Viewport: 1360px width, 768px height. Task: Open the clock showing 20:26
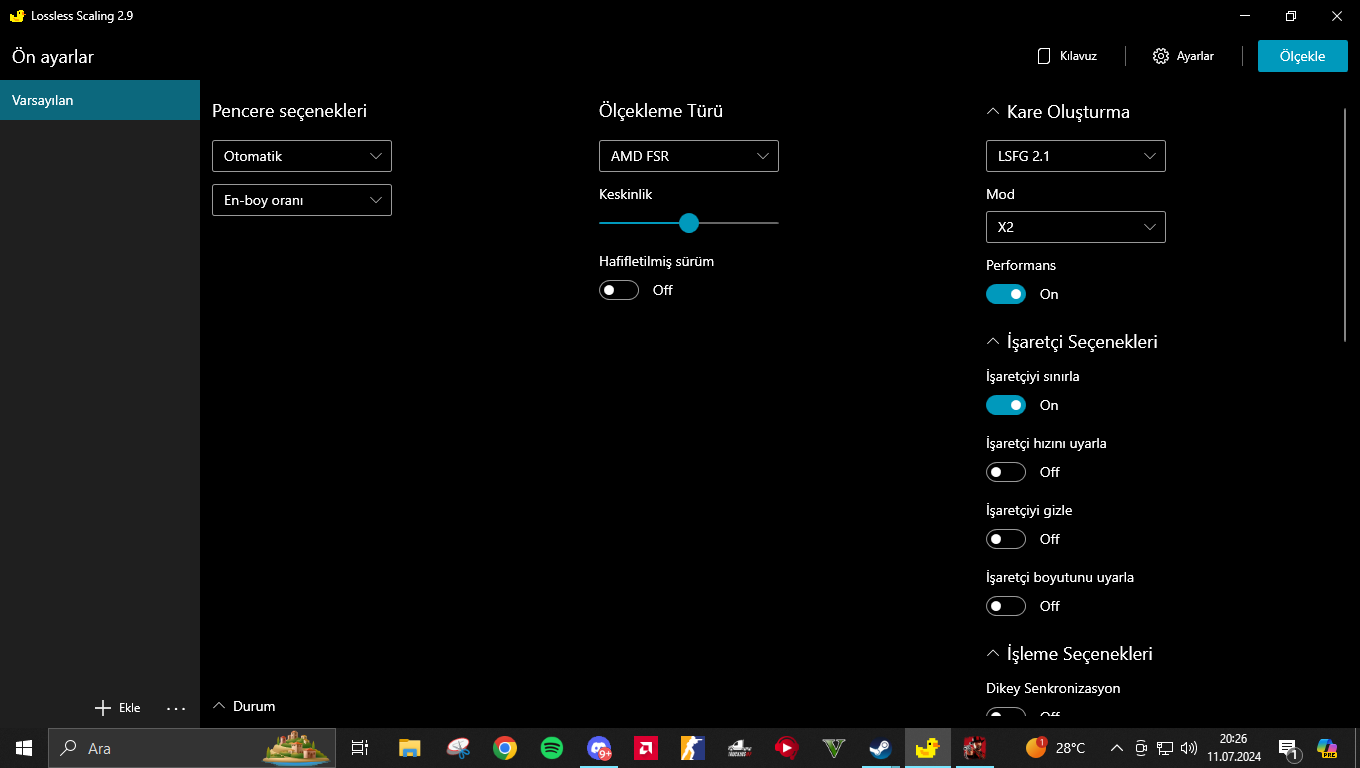(x=1234, y=748)
